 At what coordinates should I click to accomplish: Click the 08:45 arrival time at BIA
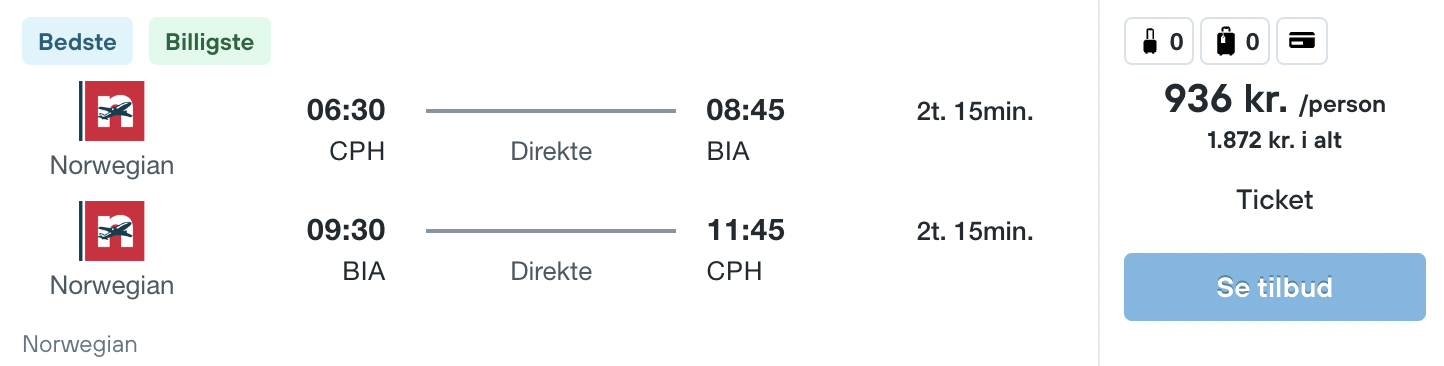[745, 111]
